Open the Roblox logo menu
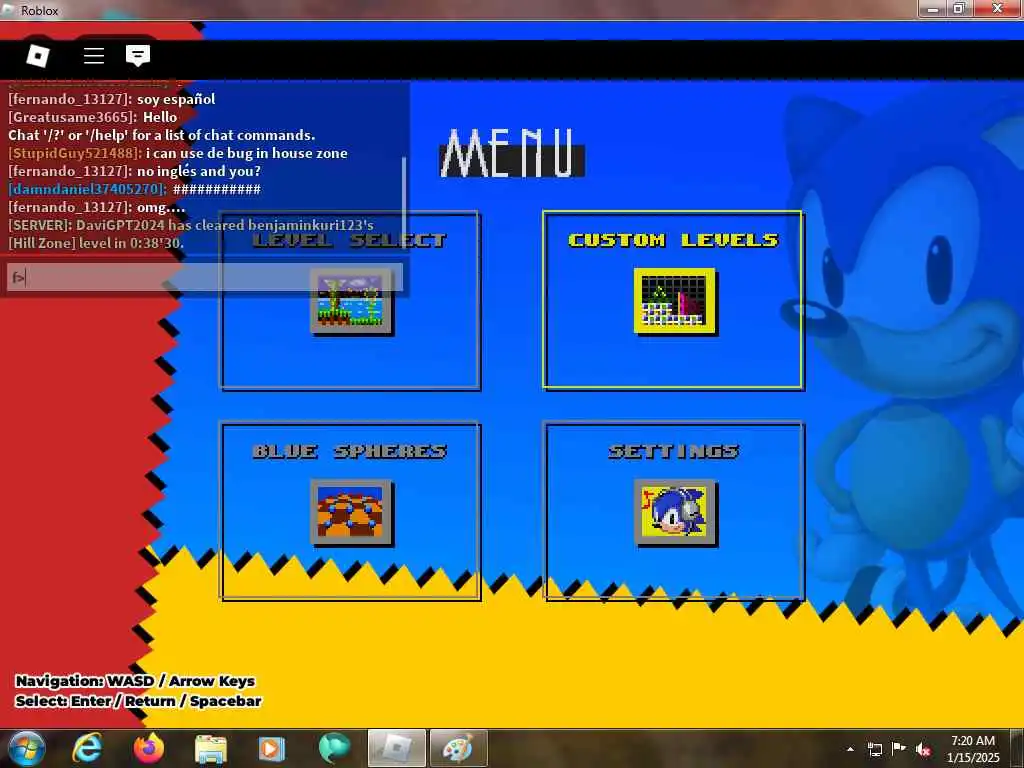Image resolution: width=1024 pixels, height=768 pixels. point(37,56)
